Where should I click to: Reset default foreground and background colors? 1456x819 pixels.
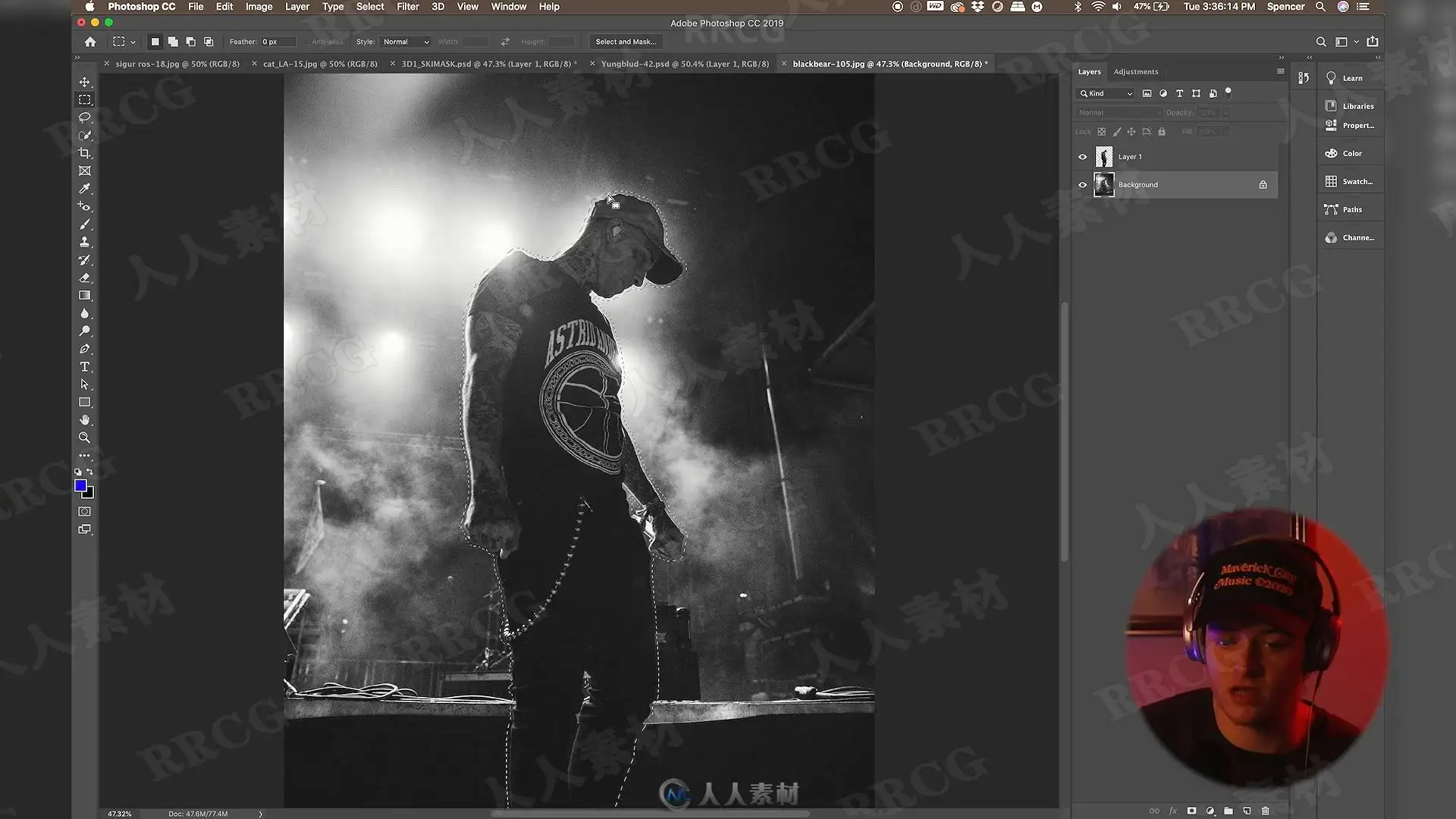pyautogui.click(x=77, y=472)
